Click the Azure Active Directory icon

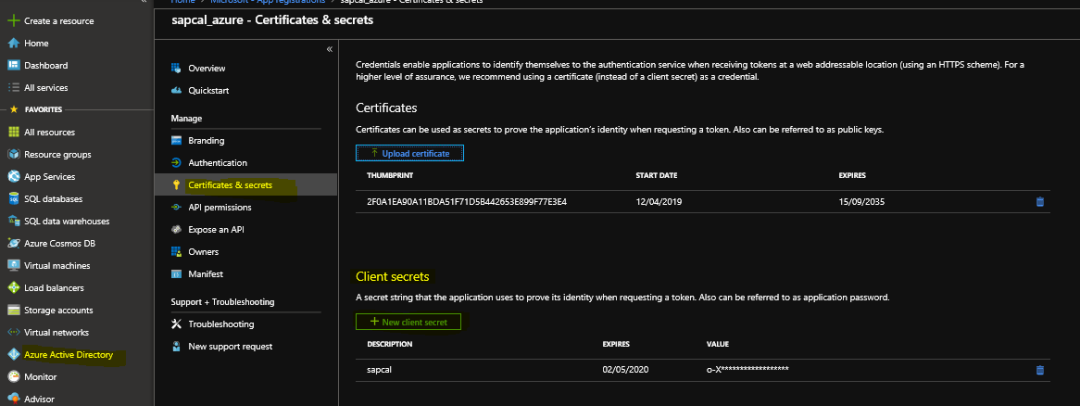12,354
